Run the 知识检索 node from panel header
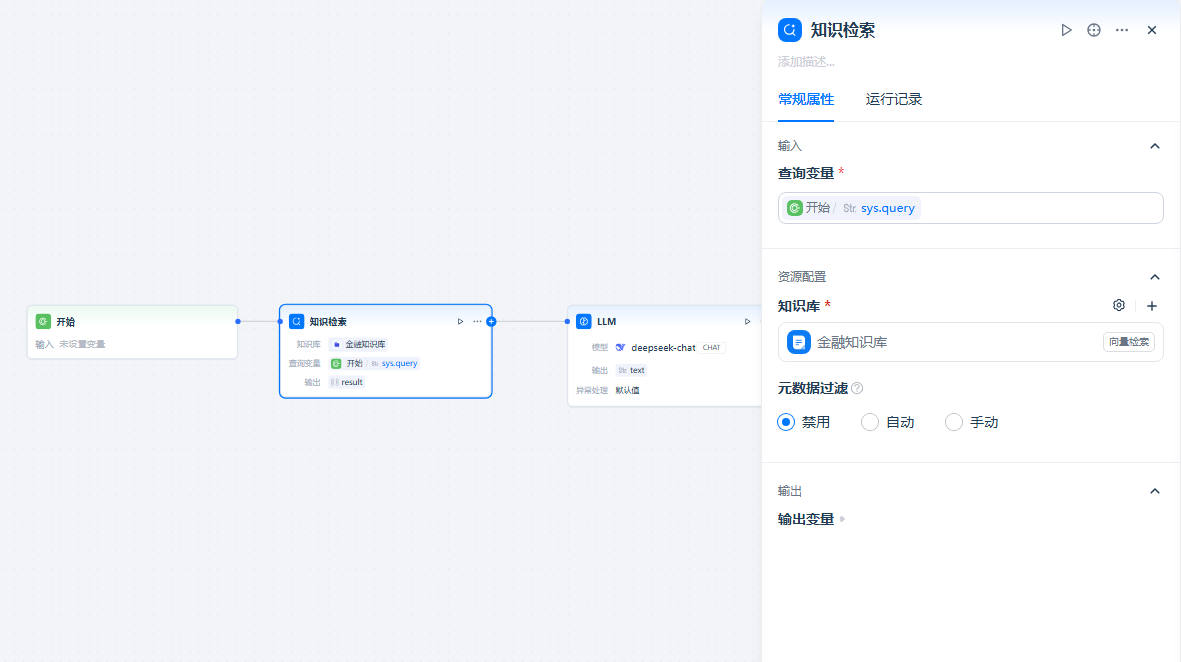This screenshot has height=662, width=1181. 1066,30
